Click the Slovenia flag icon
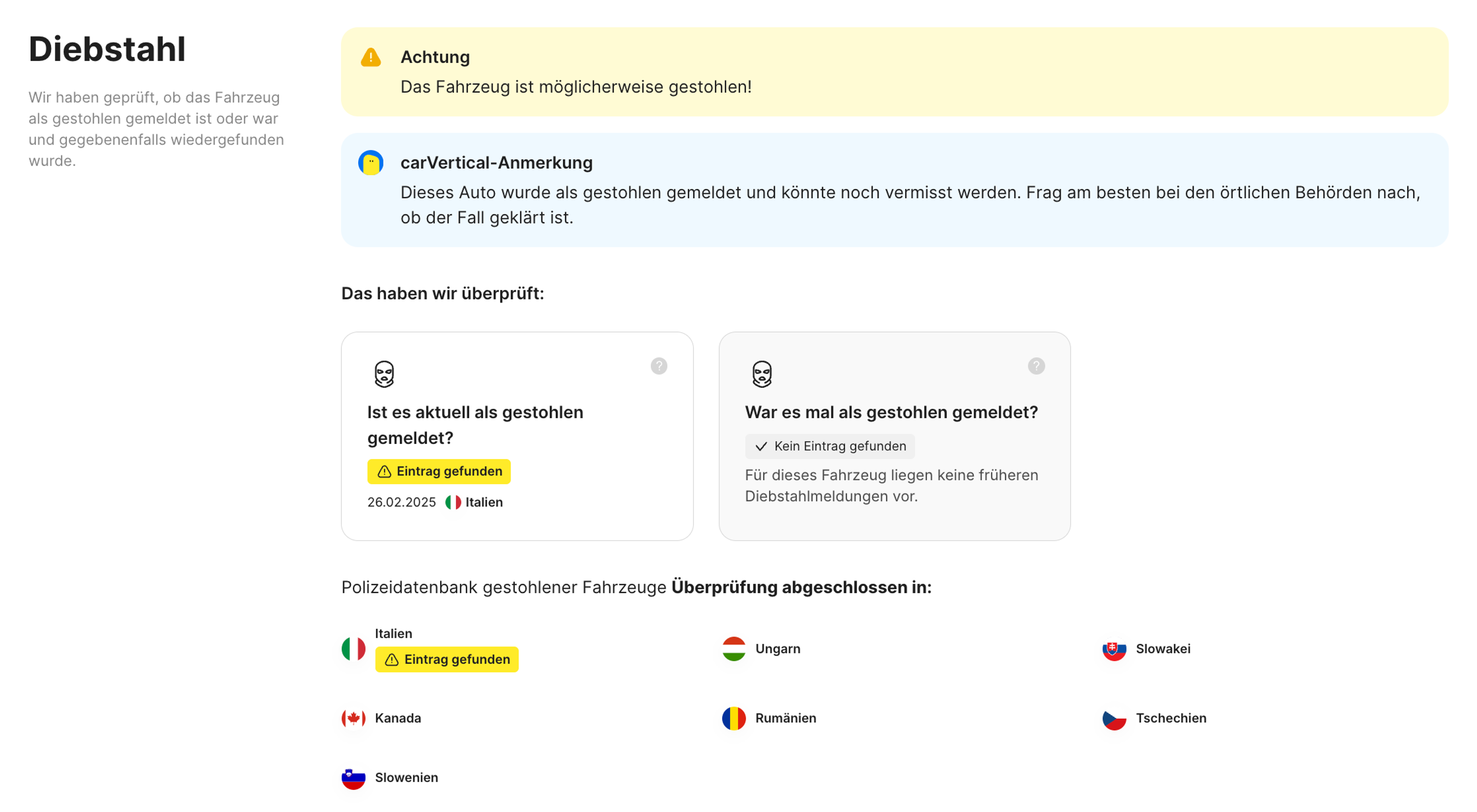The image size is (1477, 812). click(353, 778)
